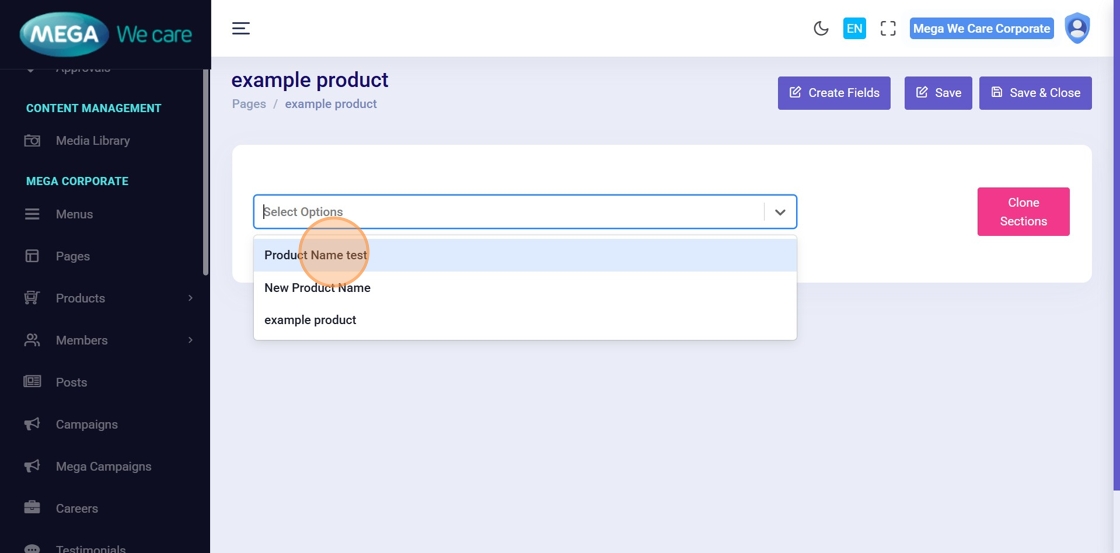Click the Campaigns megaphone icon

[32, 425]
